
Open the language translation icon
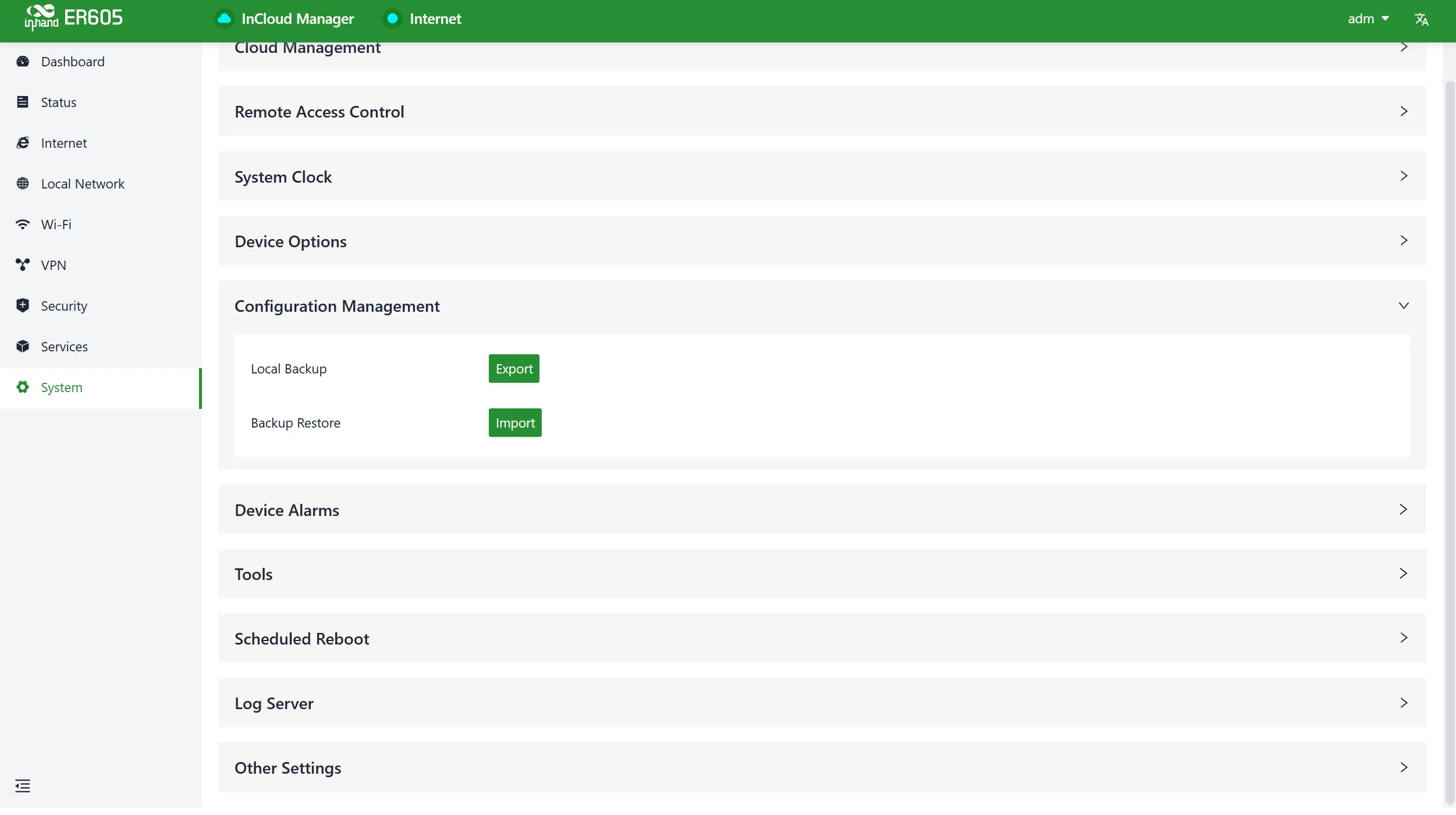[x=1421, y=19]
